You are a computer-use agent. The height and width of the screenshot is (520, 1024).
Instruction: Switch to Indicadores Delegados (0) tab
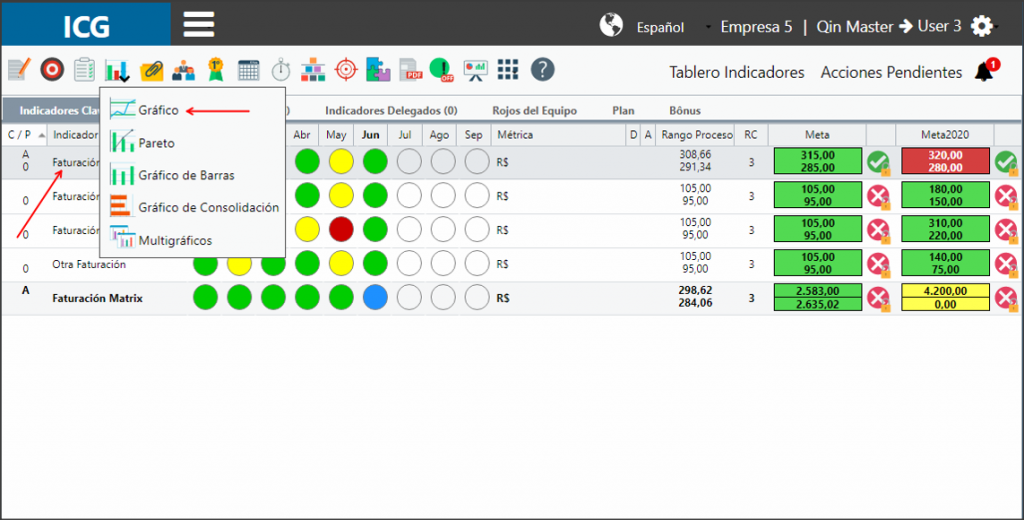tap(391, 110)
